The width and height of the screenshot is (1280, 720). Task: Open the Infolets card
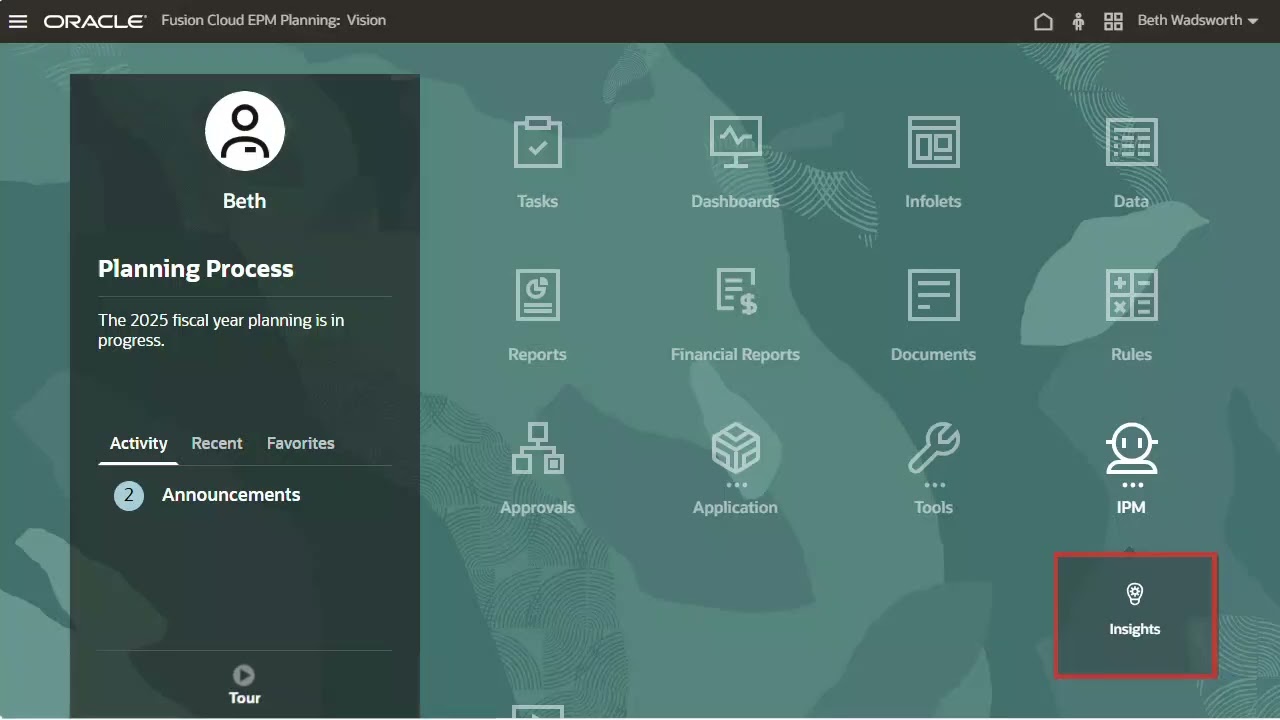tap(933, 162)
